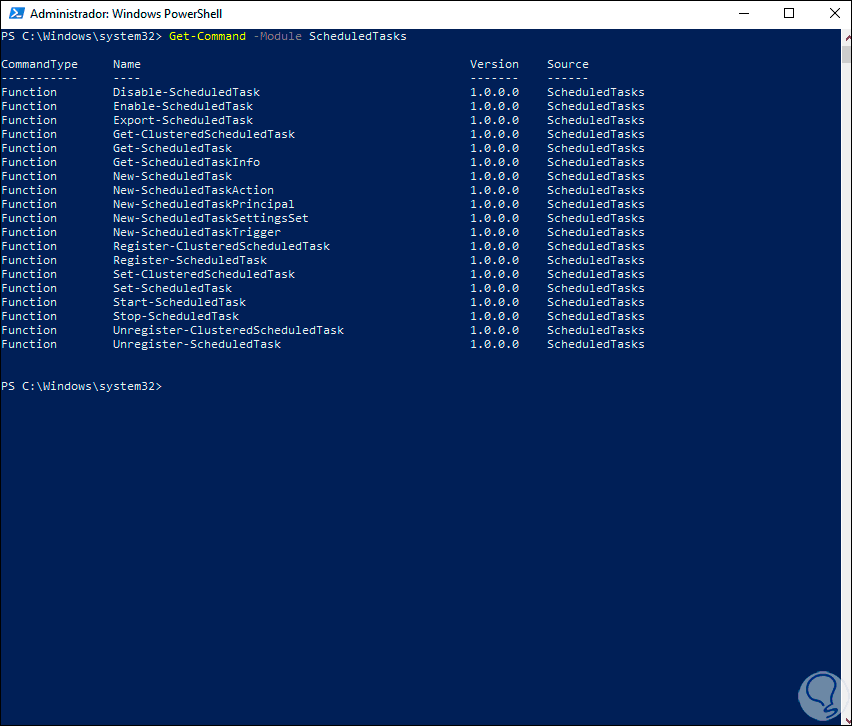The width and height of the screenshot is (852, 726).
Task: Select New-ScheduledTaskTrigger name
Action: [197, 233]
